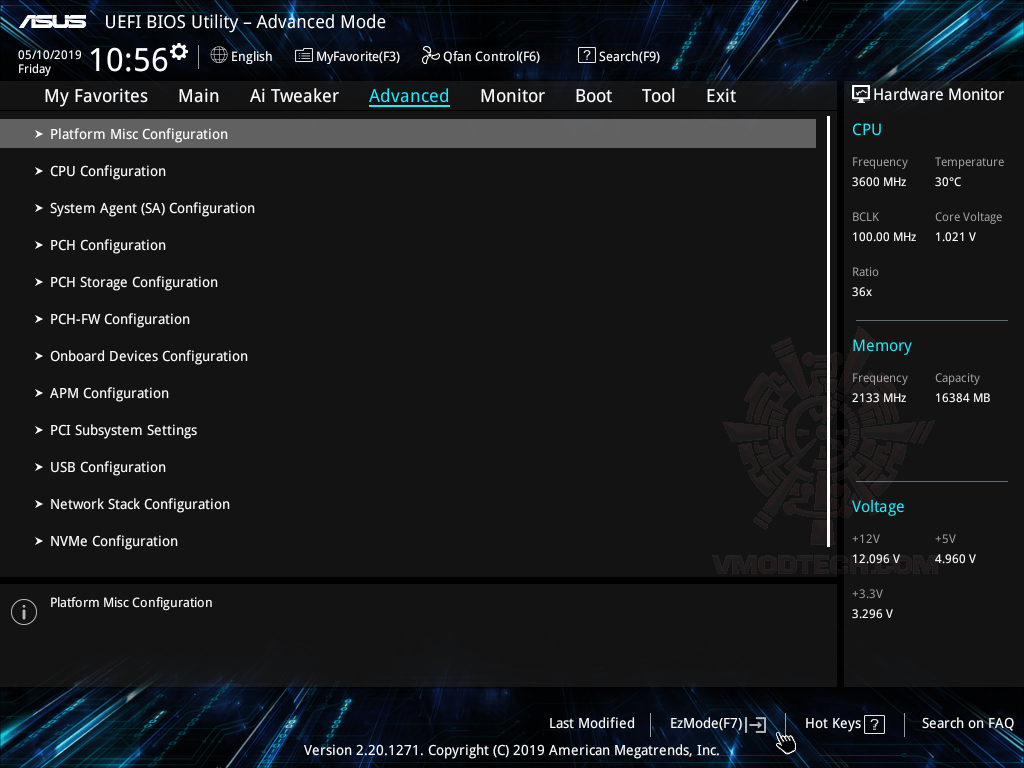This screenshot has height=768, width=1024.
Task: Click Ratio 36x value
Action: pos(861,292)
